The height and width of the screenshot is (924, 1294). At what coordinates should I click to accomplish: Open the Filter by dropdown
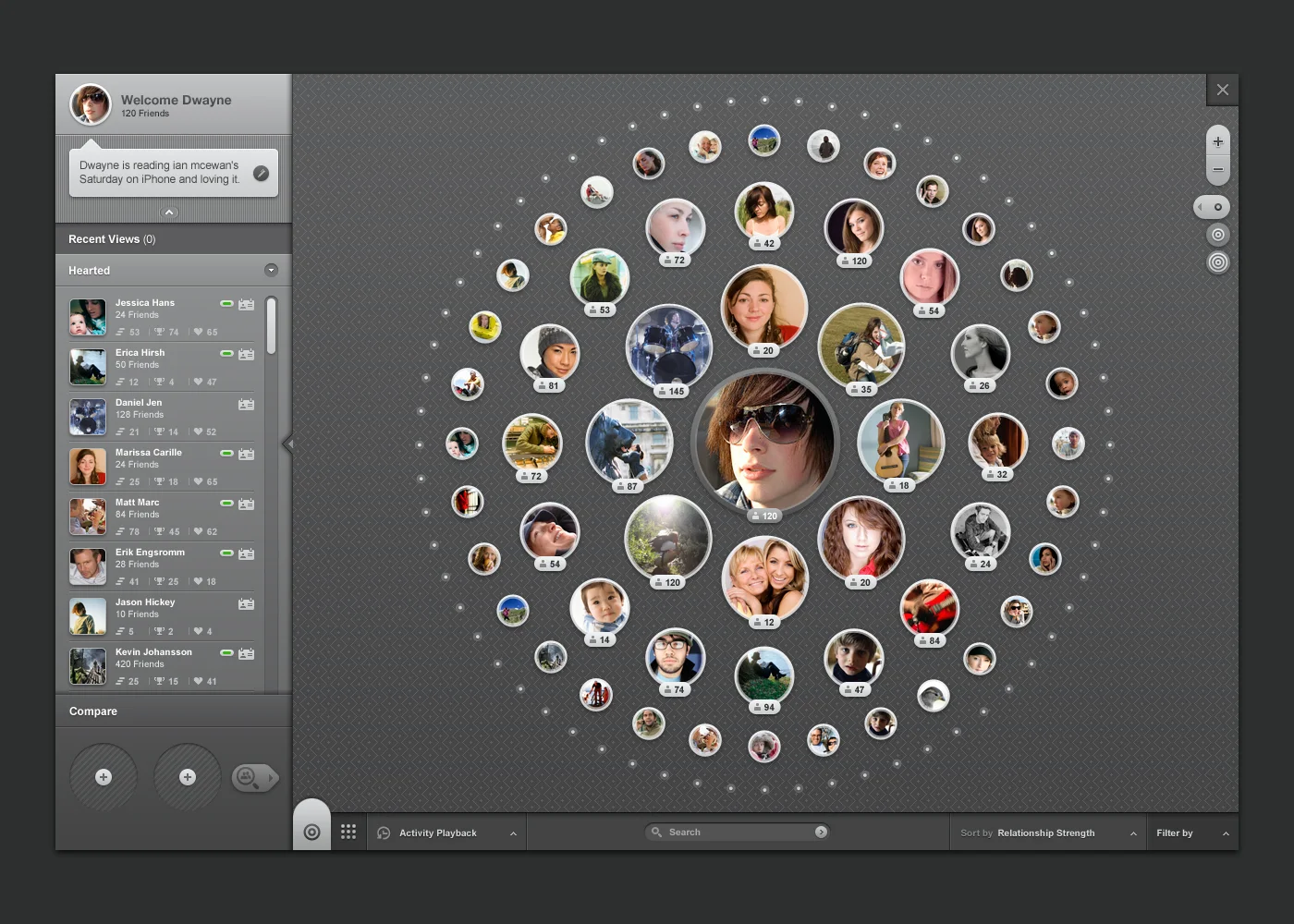1192,833
